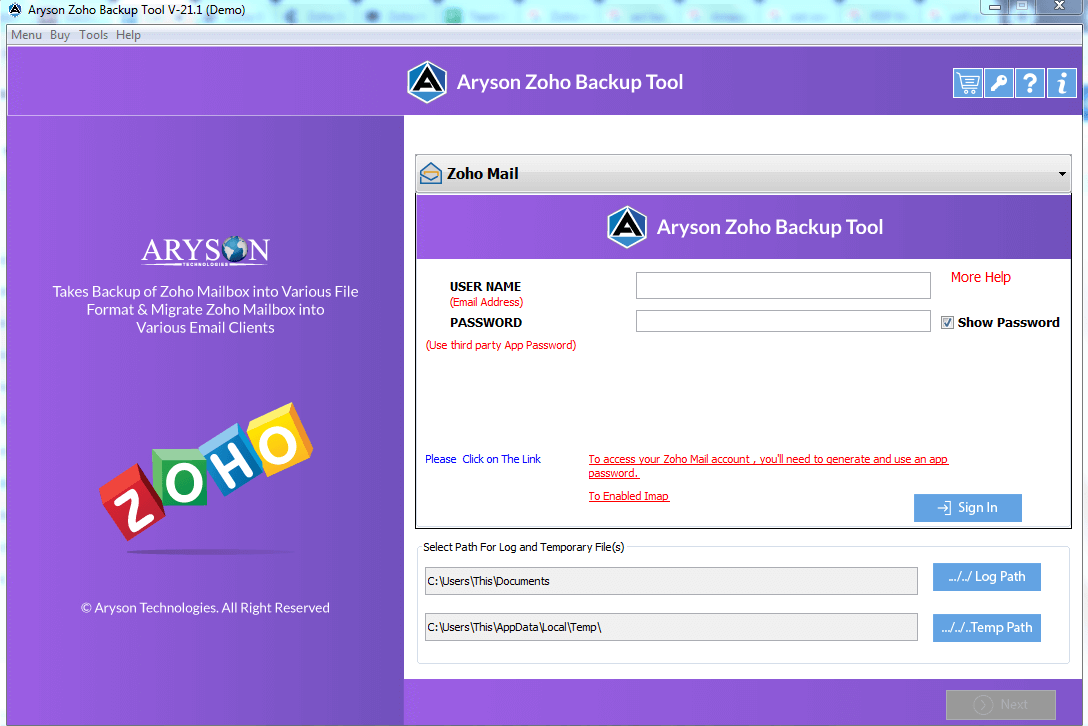Click 'Select Path For Log and Temporary File(s)' label

coord(524,547)
